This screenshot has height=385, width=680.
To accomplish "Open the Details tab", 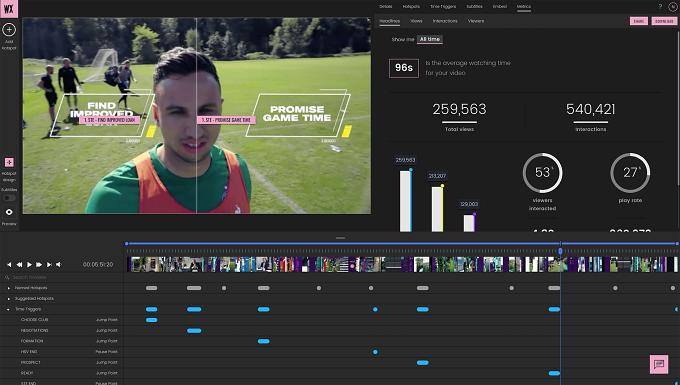I will click(x=386, y=7).
